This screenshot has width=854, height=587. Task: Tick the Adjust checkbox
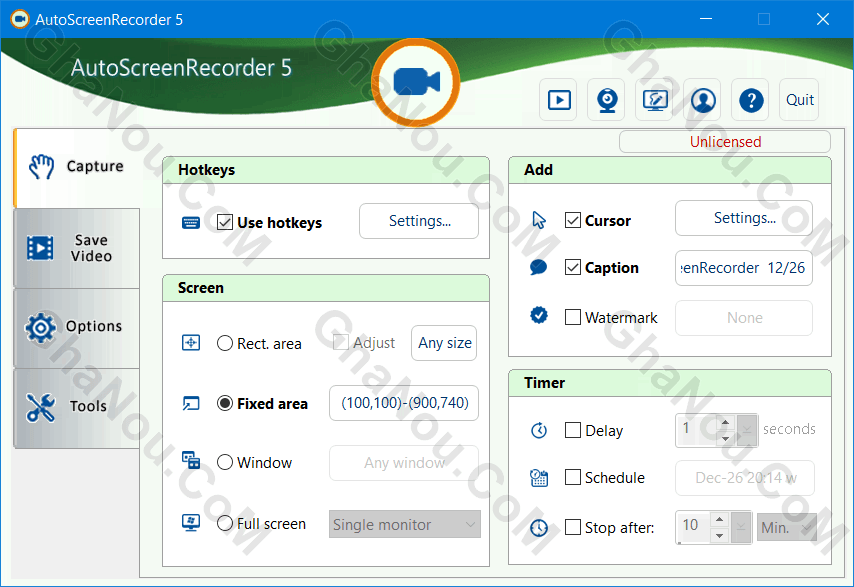(x=340, y=342)
